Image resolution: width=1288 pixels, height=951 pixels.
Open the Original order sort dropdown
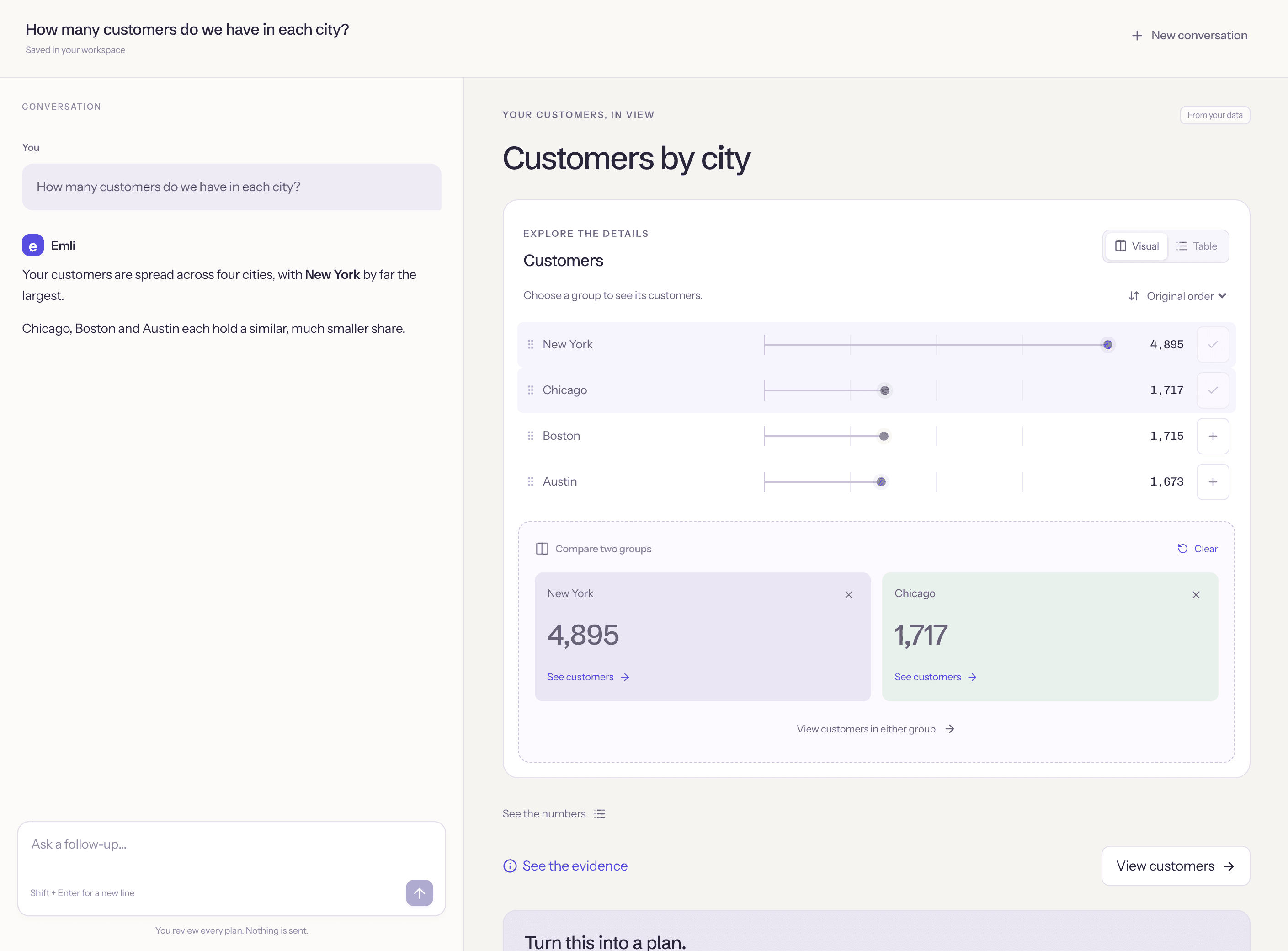1177,296
